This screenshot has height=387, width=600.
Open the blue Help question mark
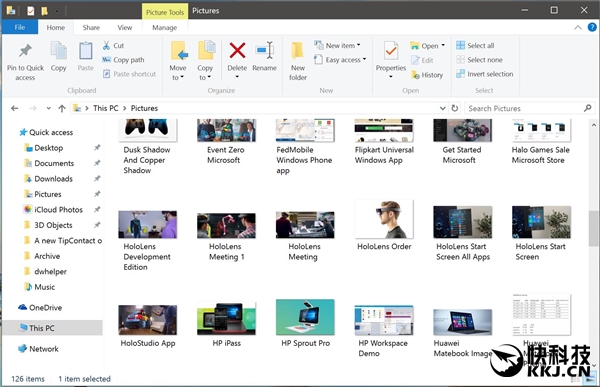pos(592,27)
